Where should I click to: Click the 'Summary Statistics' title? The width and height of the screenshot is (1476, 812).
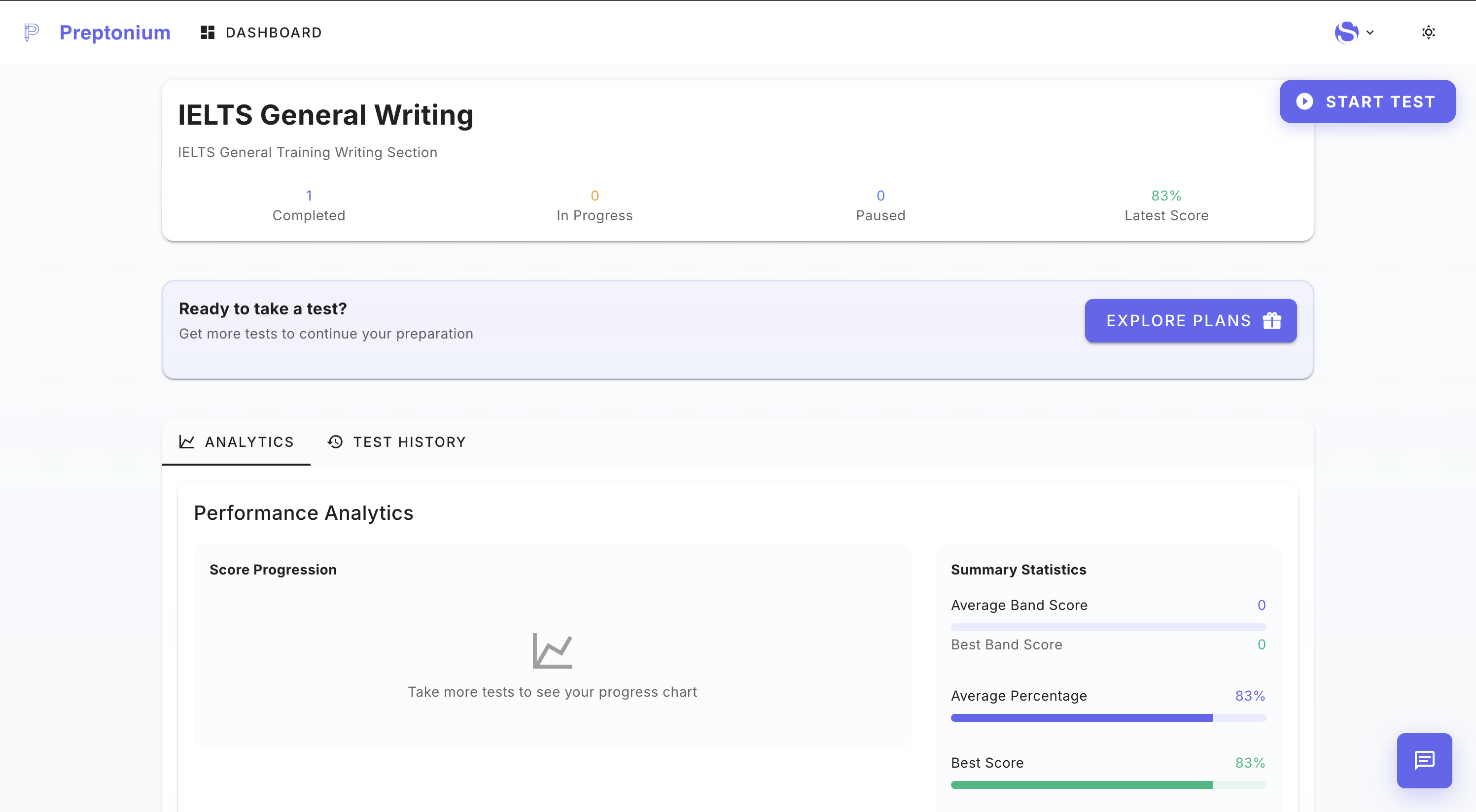pyautogui.click(x=1019, y=570)
